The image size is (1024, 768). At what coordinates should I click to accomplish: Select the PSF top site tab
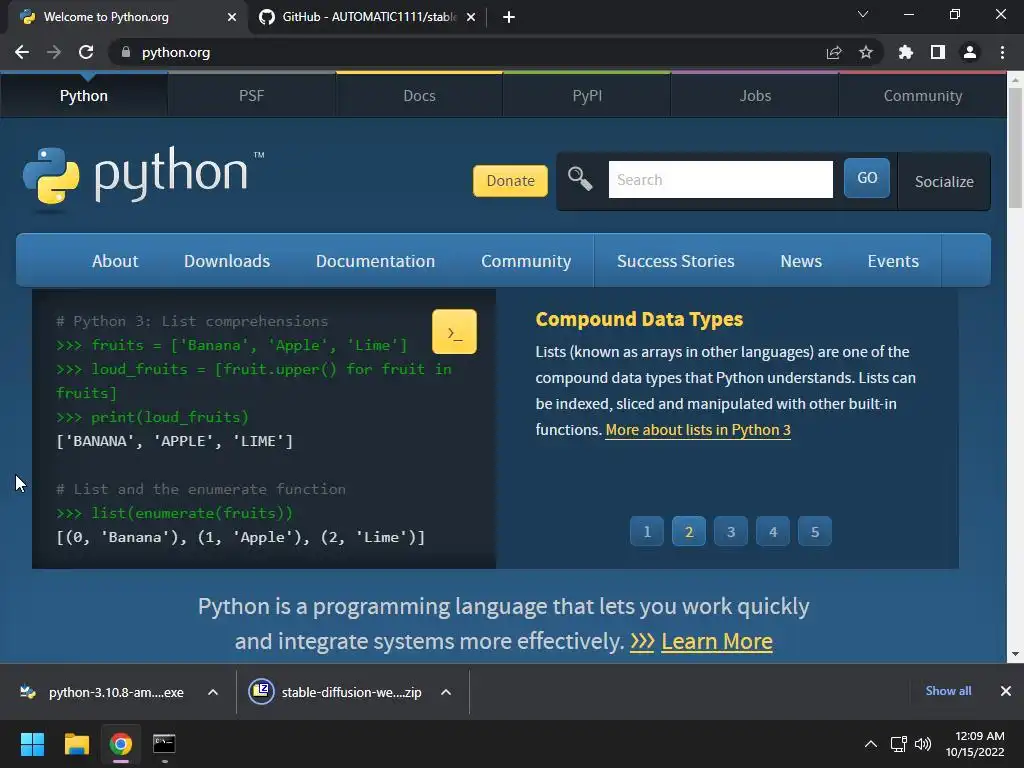[x=251, y=96]
